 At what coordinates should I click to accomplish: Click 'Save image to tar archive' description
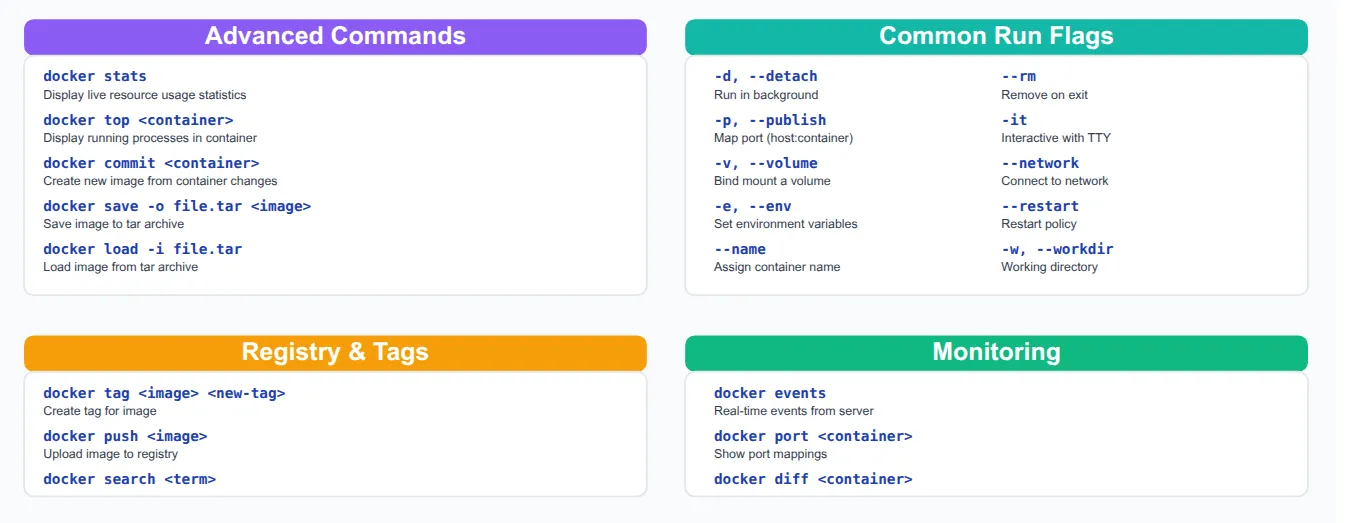pos(113,224)
